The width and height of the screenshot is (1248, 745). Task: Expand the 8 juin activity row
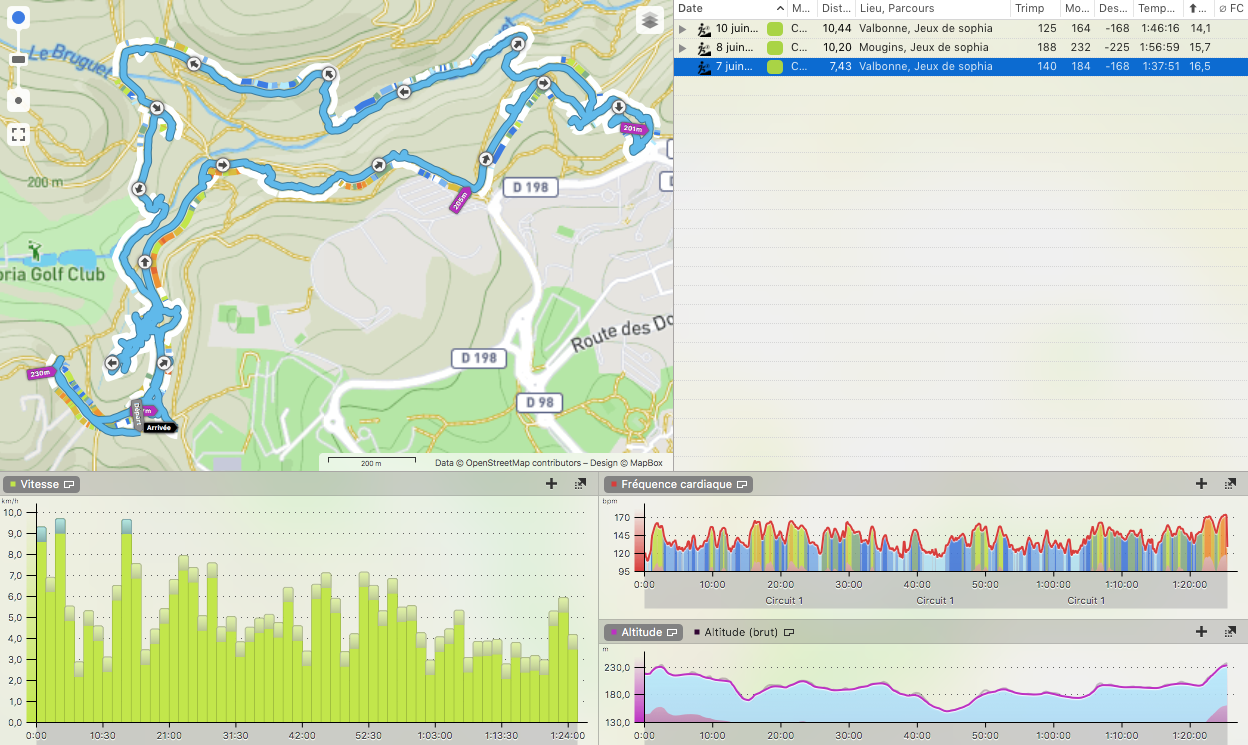tap(682, 48)
